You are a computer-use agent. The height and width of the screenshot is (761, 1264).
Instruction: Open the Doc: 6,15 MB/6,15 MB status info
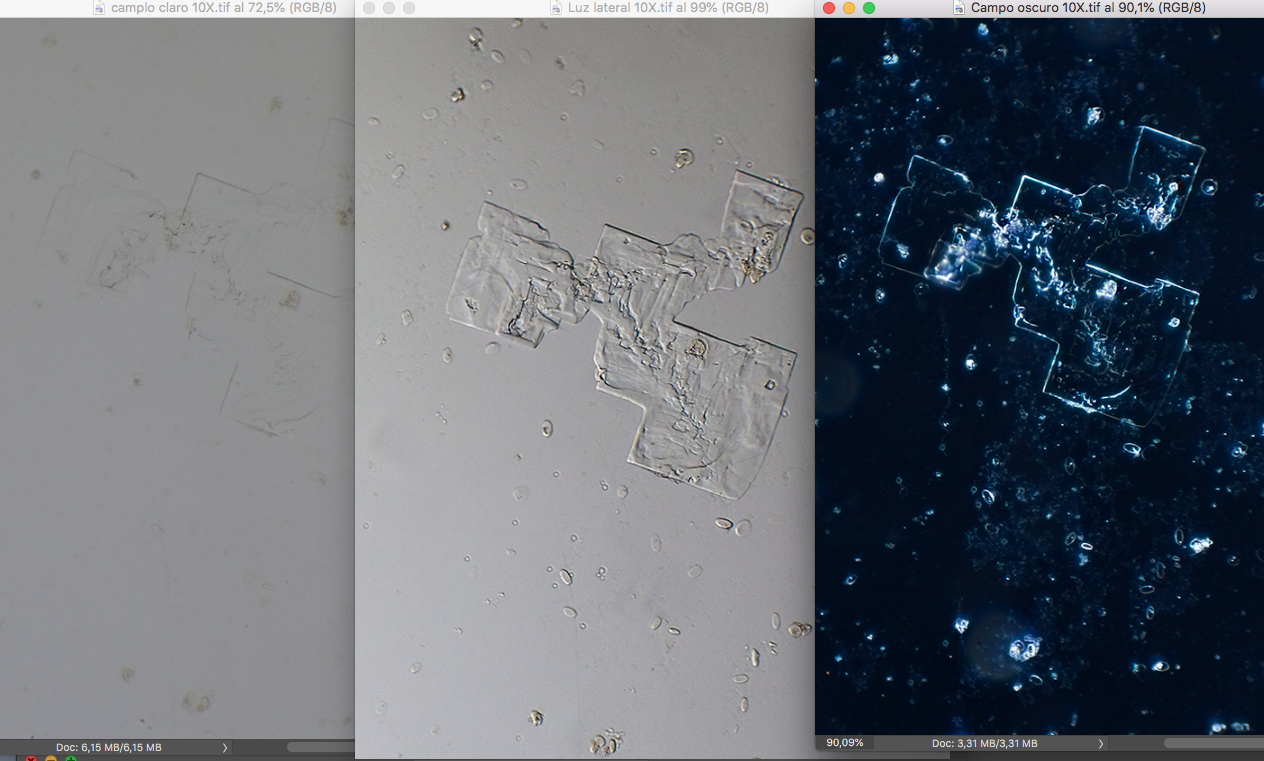coord(108,748)
